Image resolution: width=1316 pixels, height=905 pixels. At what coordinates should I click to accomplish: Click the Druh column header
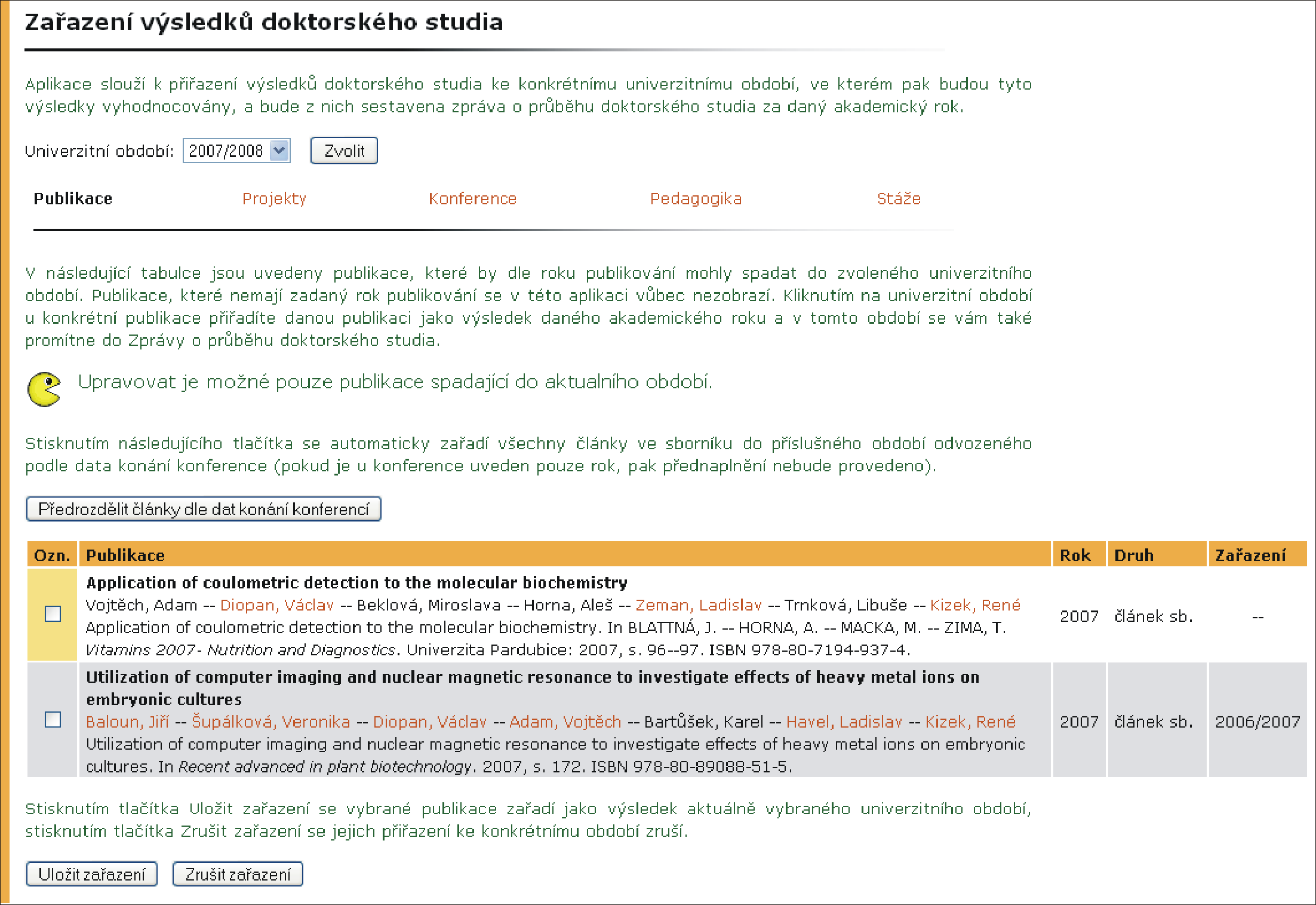click(x=1157, y=555)
